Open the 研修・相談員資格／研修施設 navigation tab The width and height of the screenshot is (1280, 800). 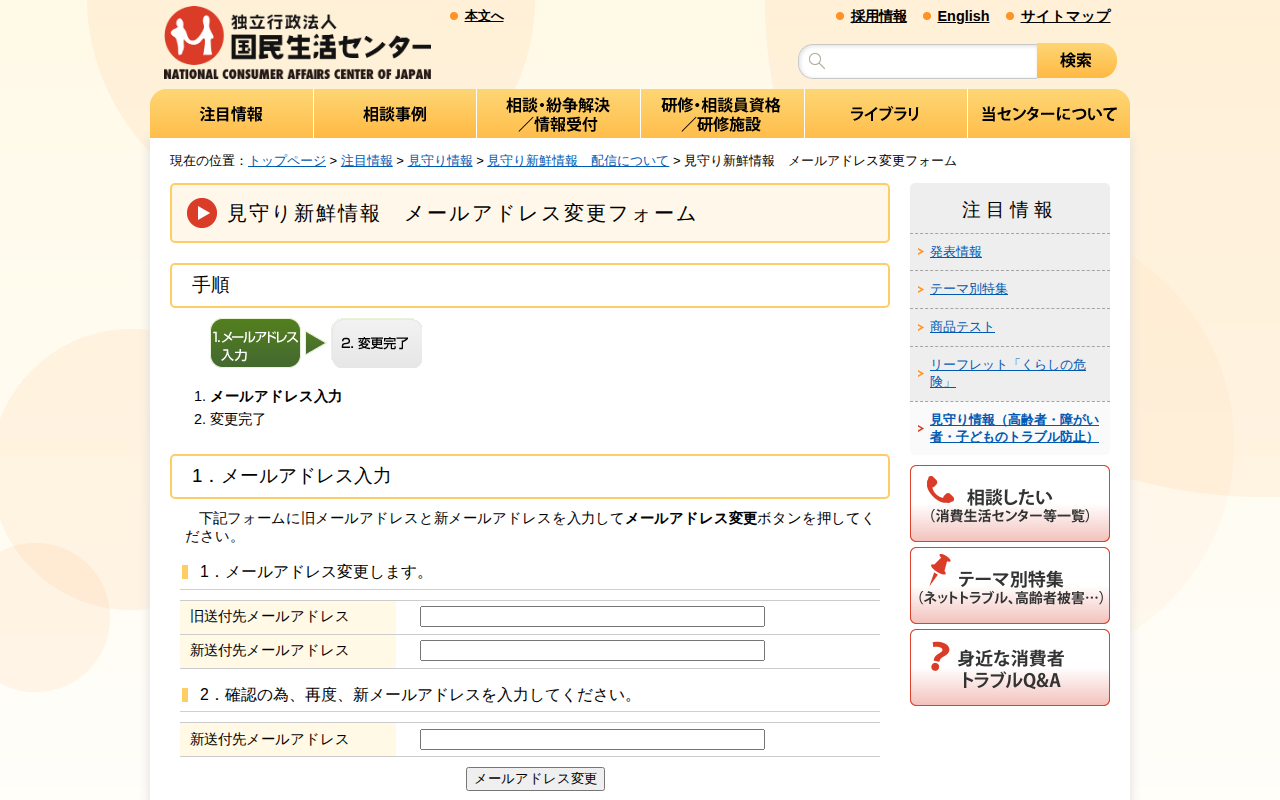722,114
